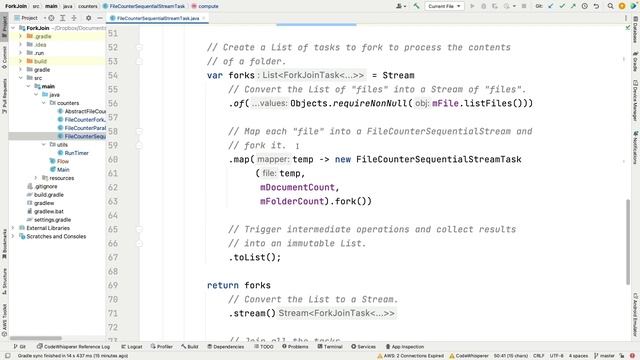Screen dimensions: 640x360
Task: Hide the Project panel with minus icon
Action: (100, 18)
